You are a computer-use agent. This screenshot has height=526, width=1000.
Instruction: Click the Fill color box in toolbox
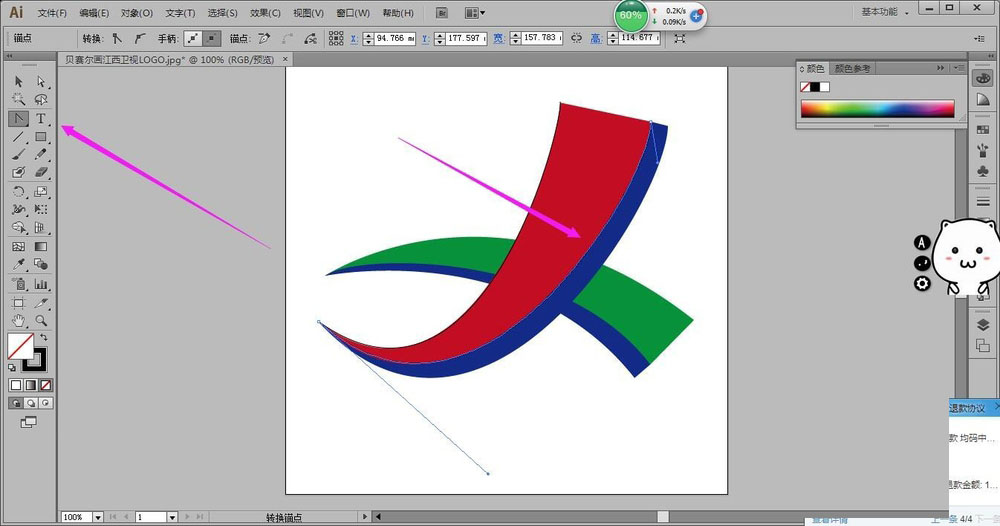pos(20,346)
